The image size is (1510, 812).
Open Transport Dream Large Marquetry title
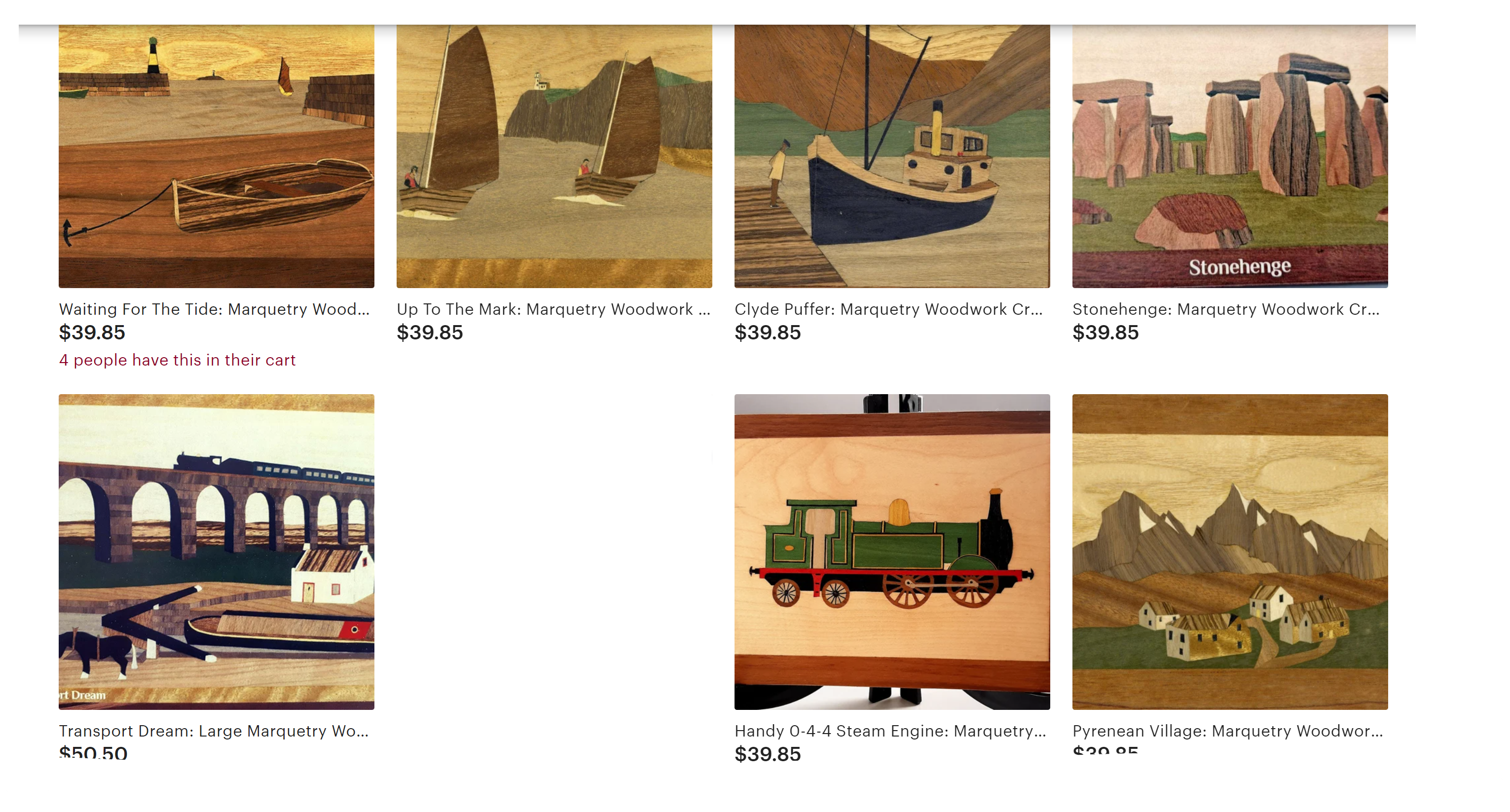tap(214, 731)
